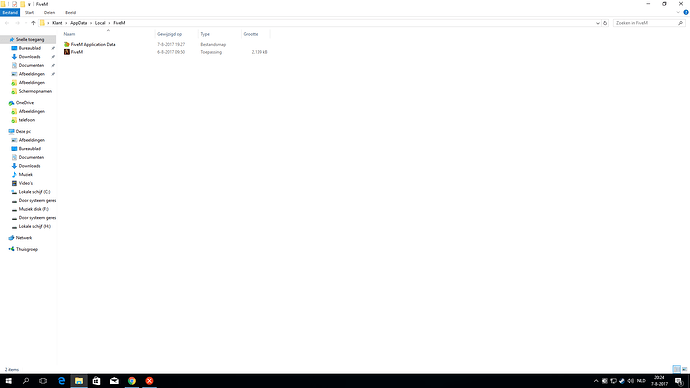This screenshot has height=388, width=690.
Task: Switch to the Beeld ribbon tab
Action: [70, 12]
